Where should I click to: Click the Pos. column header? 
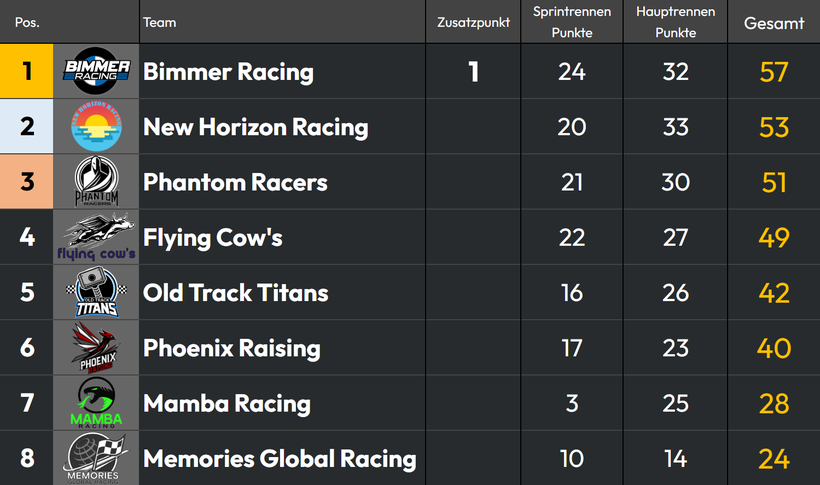(x=27, y=22)
